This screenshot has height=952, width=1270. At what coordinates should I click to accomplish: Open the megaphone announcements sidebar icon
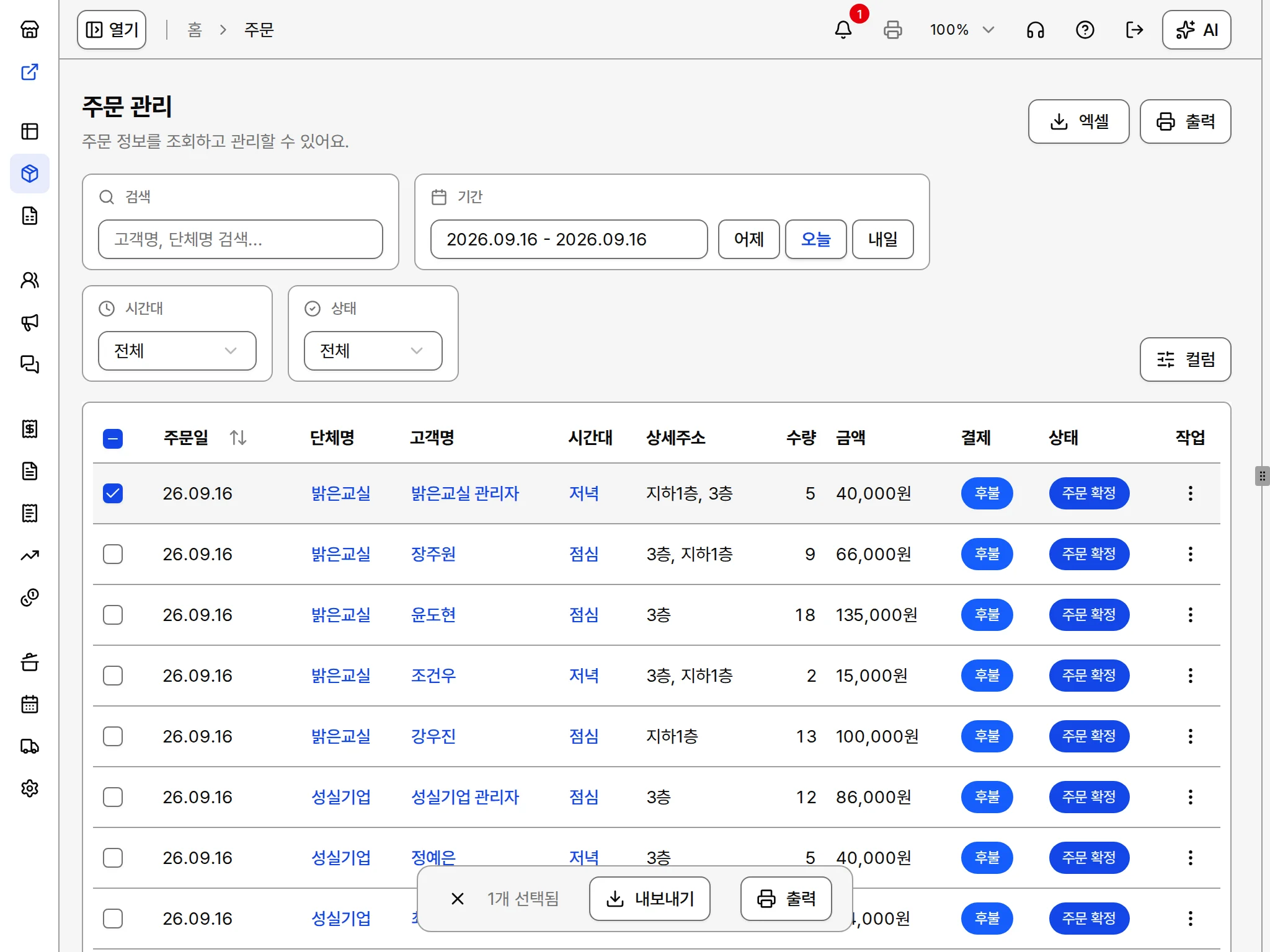pos(30,322)
